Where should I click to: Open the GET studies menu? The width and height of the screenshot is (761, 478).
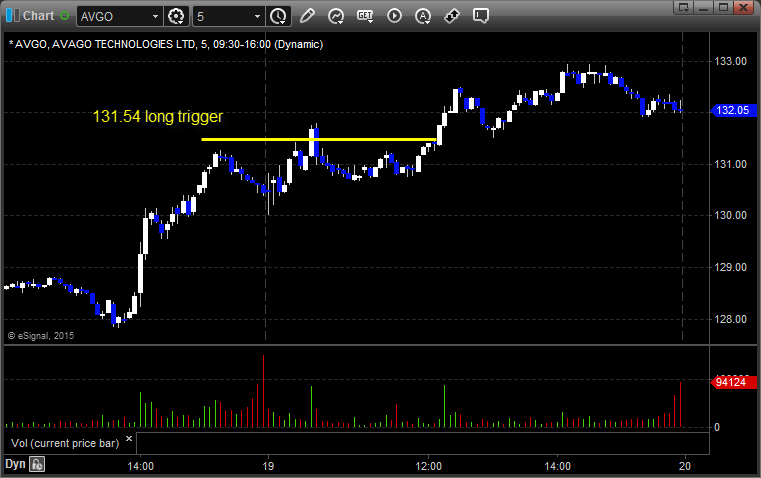pyautogui.click(x=365, y=16)
